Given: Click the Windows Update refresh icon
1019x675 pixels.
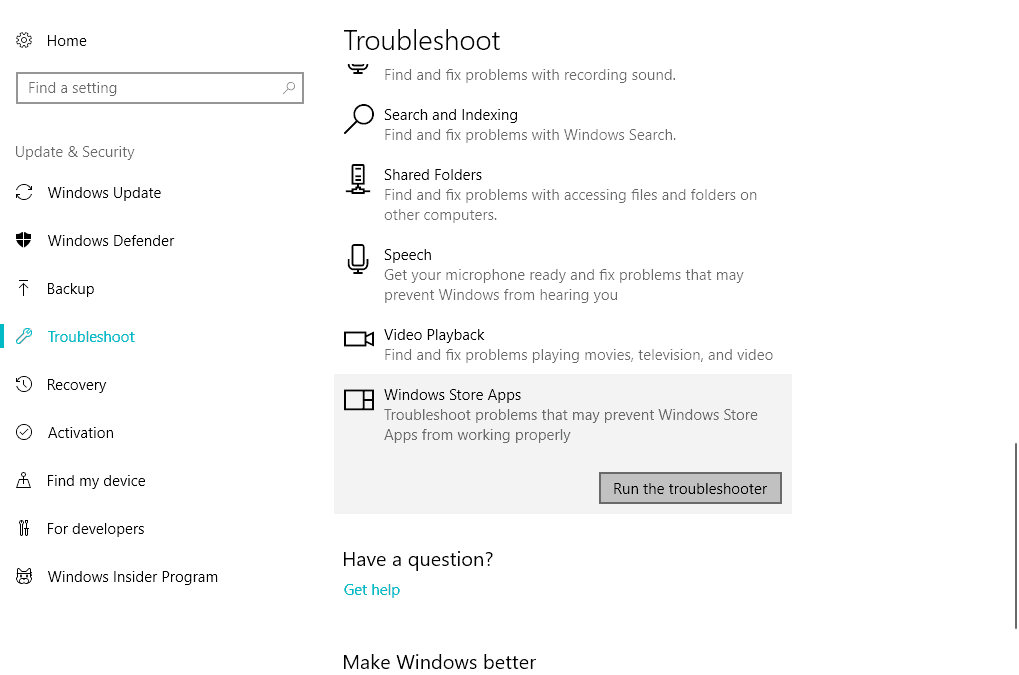Looking at the screenshot, I should (24, 192).
